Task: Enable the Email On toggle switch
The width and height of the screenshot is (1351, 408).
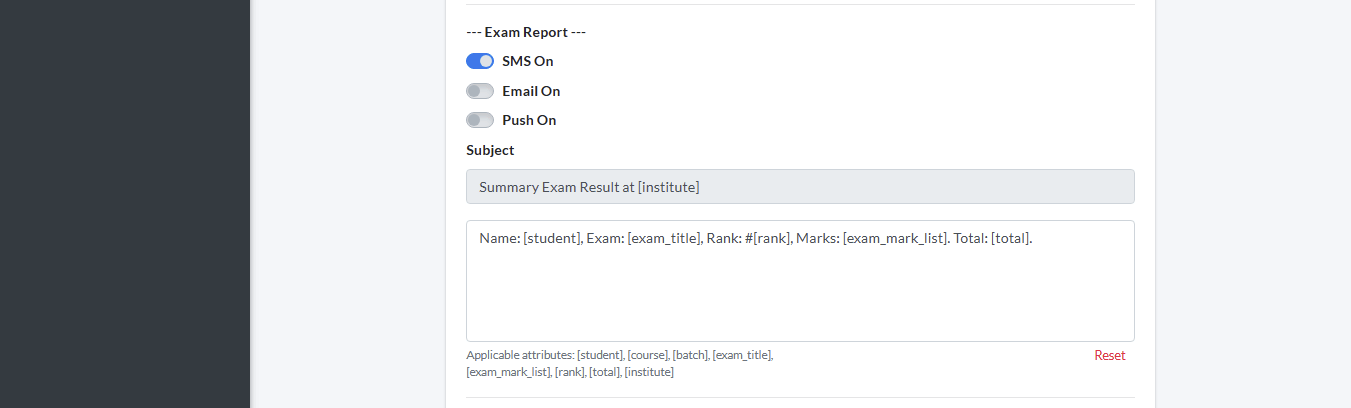Action: (480, 91)
